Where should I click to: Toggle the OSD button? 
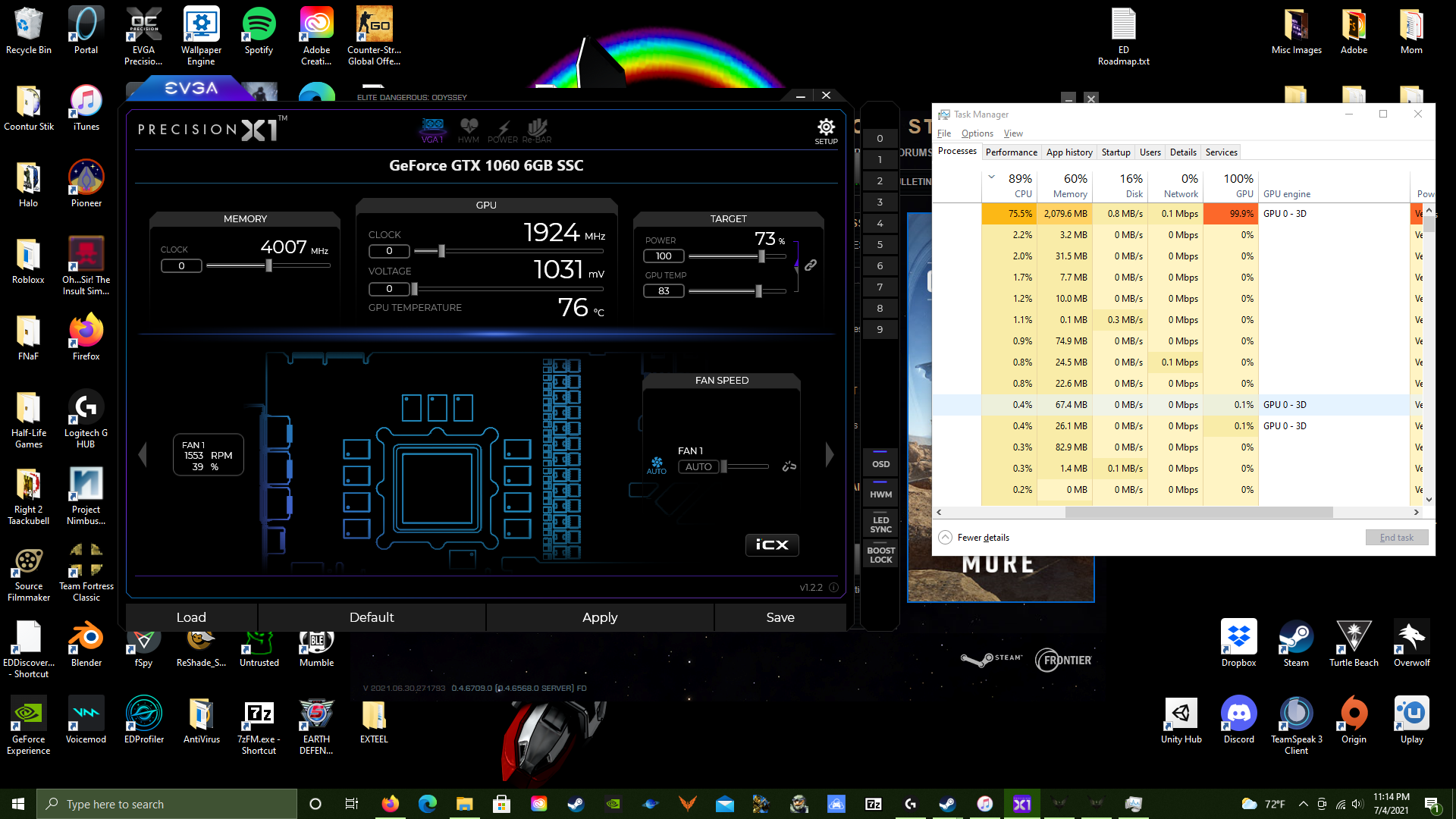pos(880,461)
